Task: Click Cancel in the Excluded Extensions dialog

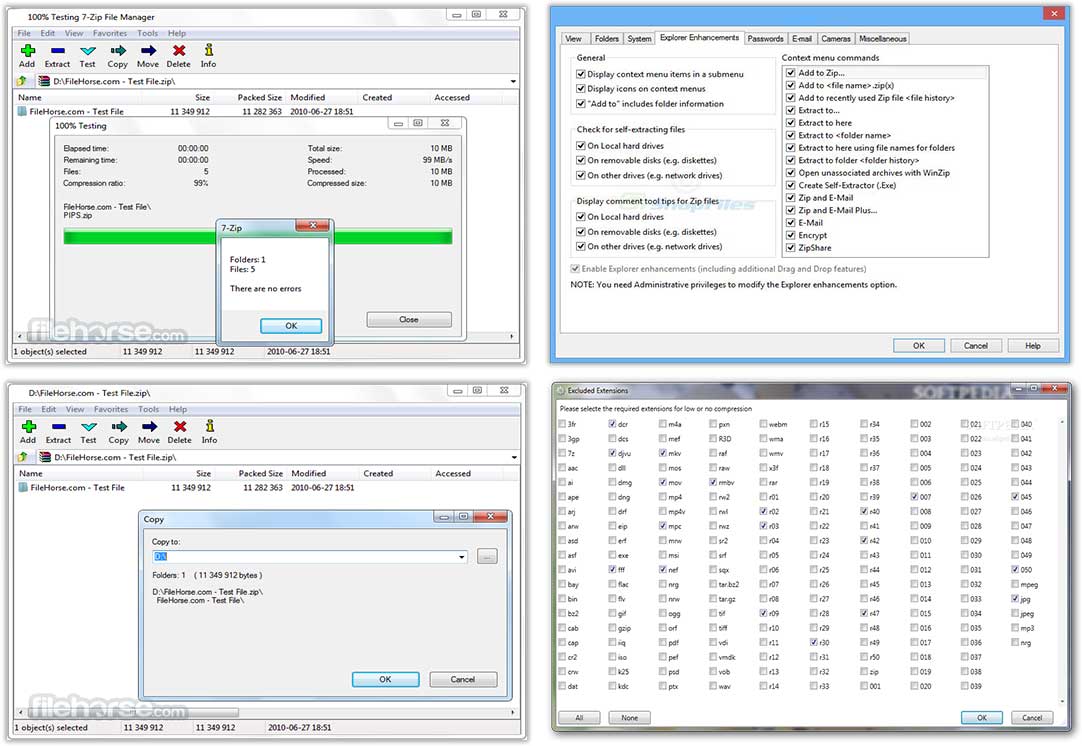Action: pyautogui.click(x=1032, y=718)
